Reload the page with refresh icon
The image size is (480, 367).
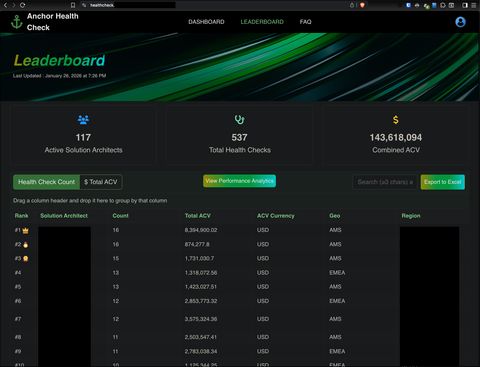[x=23, y=5]
